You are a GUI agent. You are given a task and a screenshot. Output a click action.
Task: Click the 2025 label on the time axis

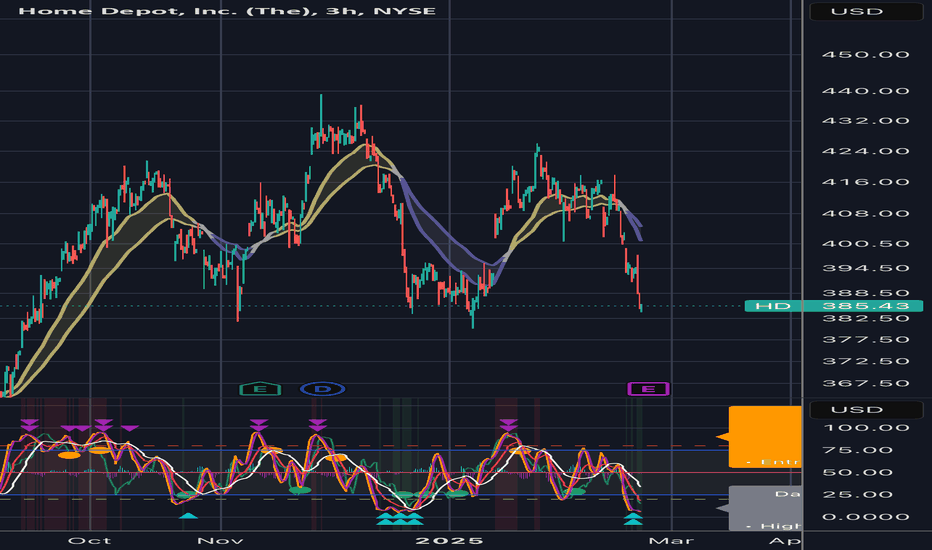pyautogui.click(x=449, y=540)
